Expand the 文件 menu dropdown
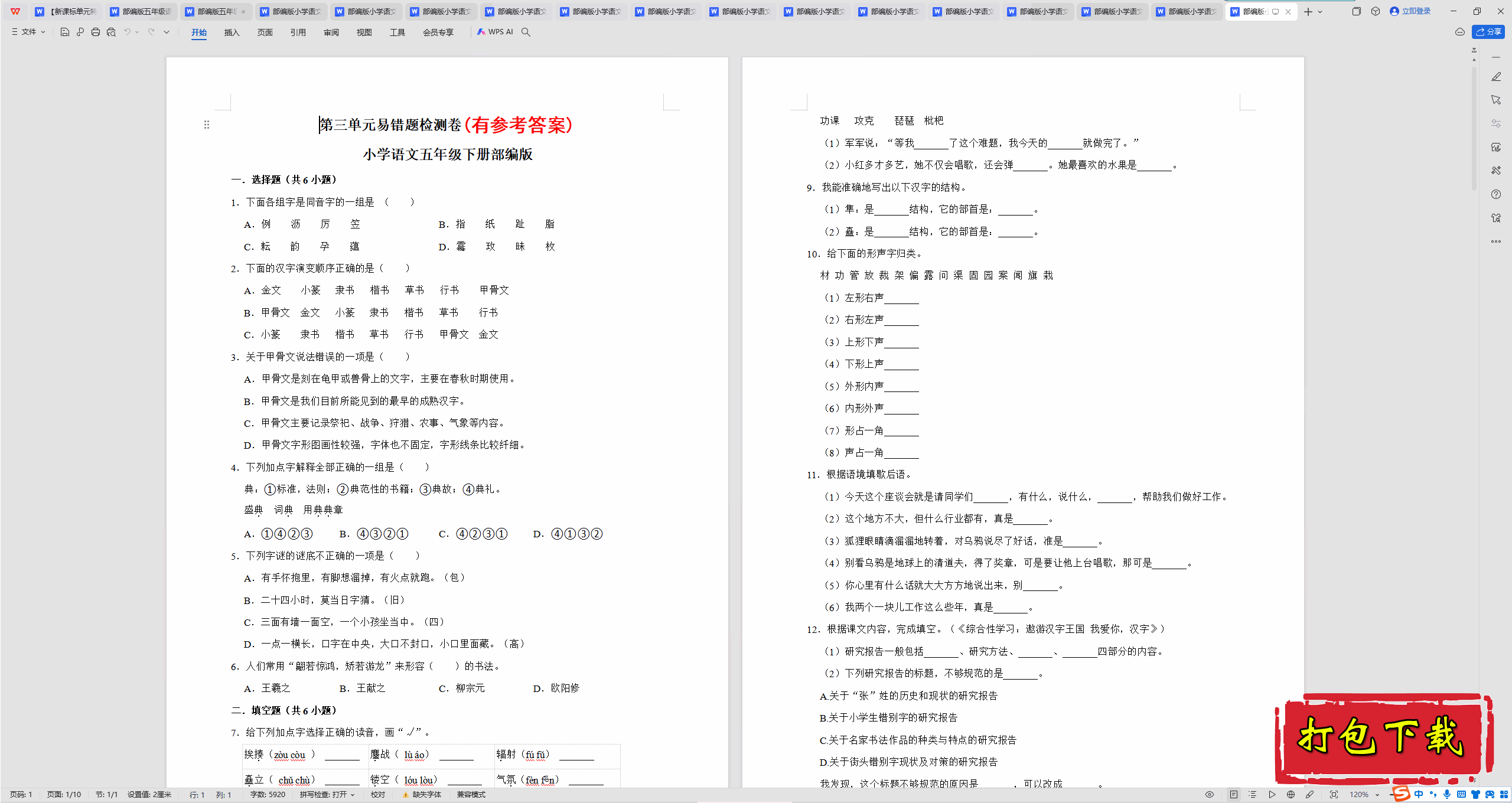 pos(28,32)
